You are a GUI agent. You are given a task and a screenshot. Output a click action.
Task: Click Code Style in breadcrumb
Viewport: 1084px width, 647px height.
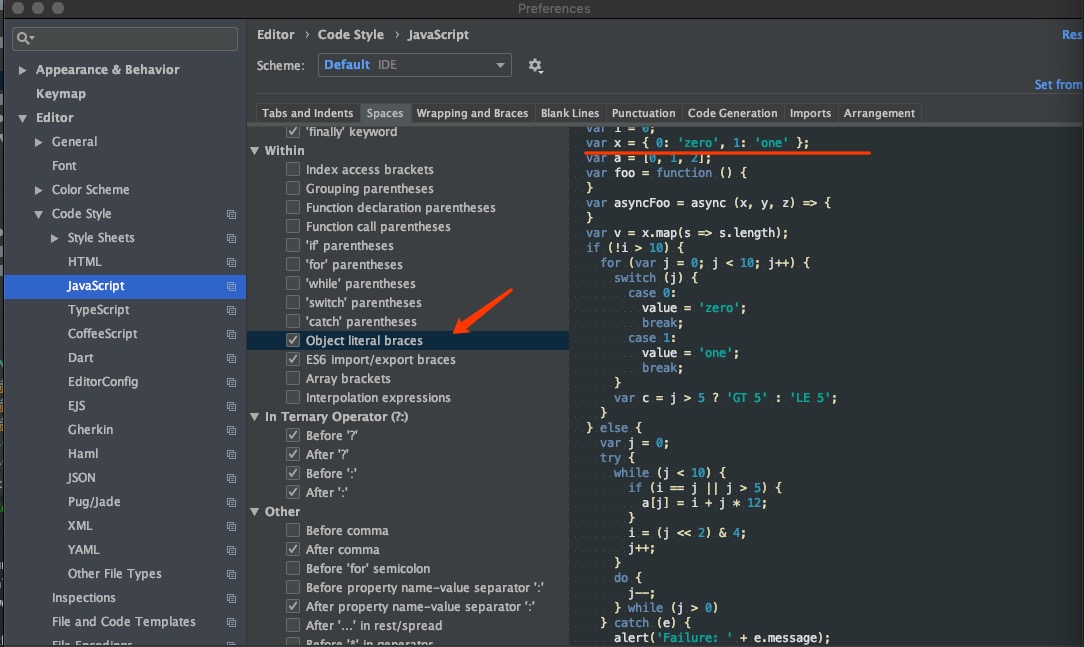[351, 35]
